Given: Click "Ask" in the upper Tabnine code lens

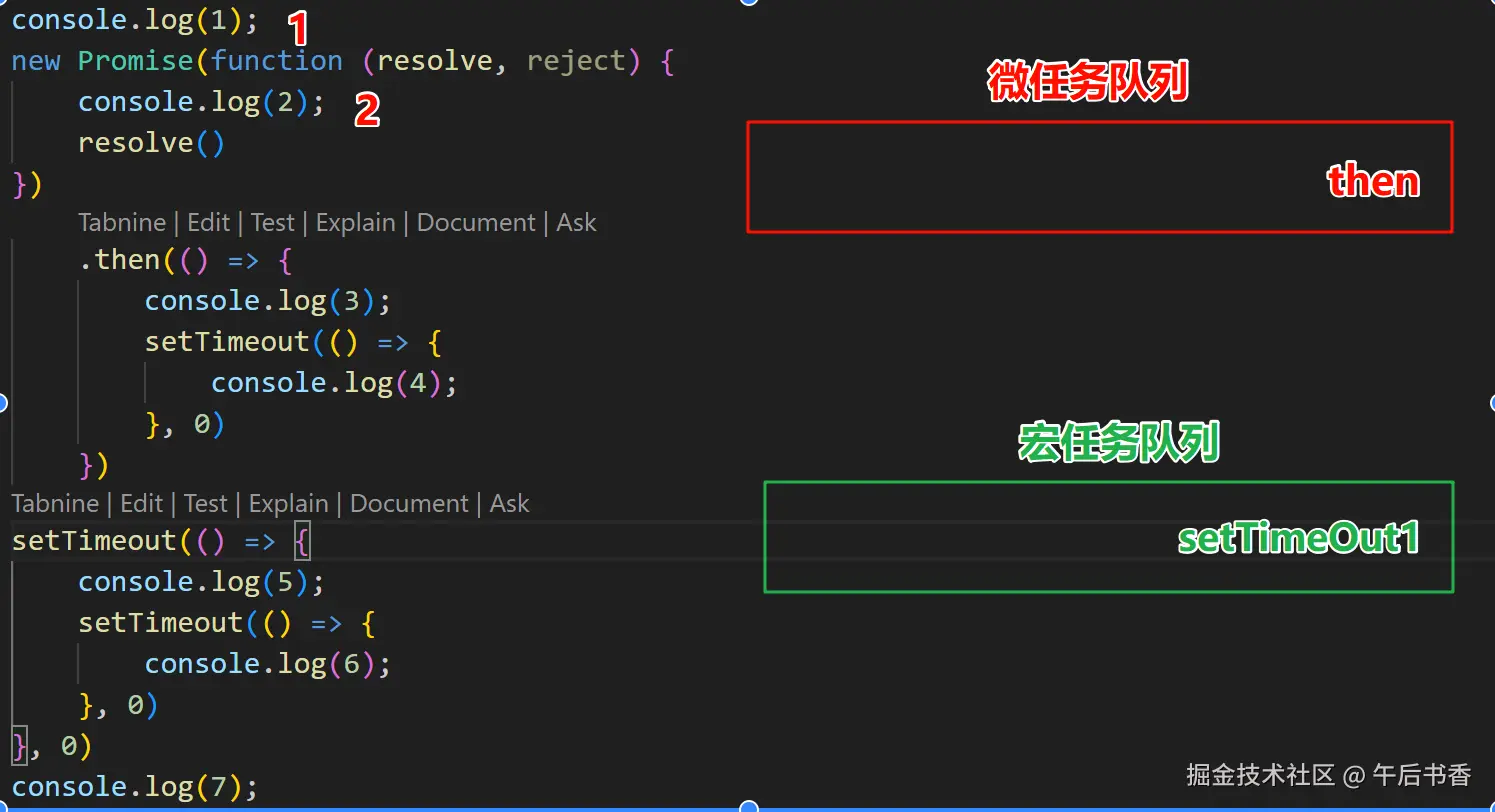Looking at the screenshot, I should (576, 222).
